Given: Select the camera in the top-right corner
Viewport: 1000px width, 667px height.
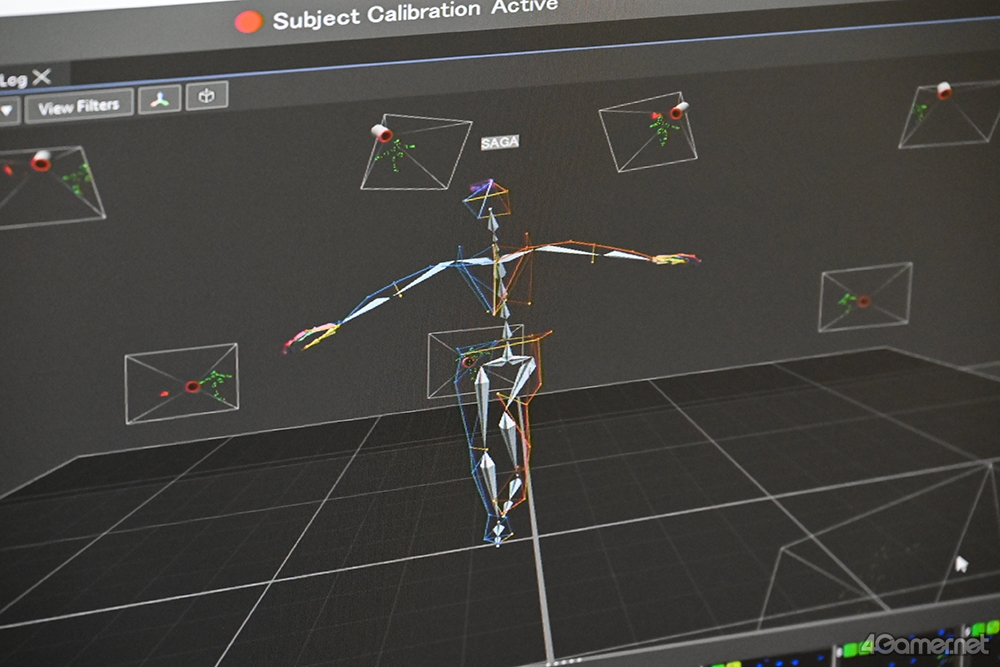Looking at the screenshot, I should pyautogui.click(x=943, y=91).
